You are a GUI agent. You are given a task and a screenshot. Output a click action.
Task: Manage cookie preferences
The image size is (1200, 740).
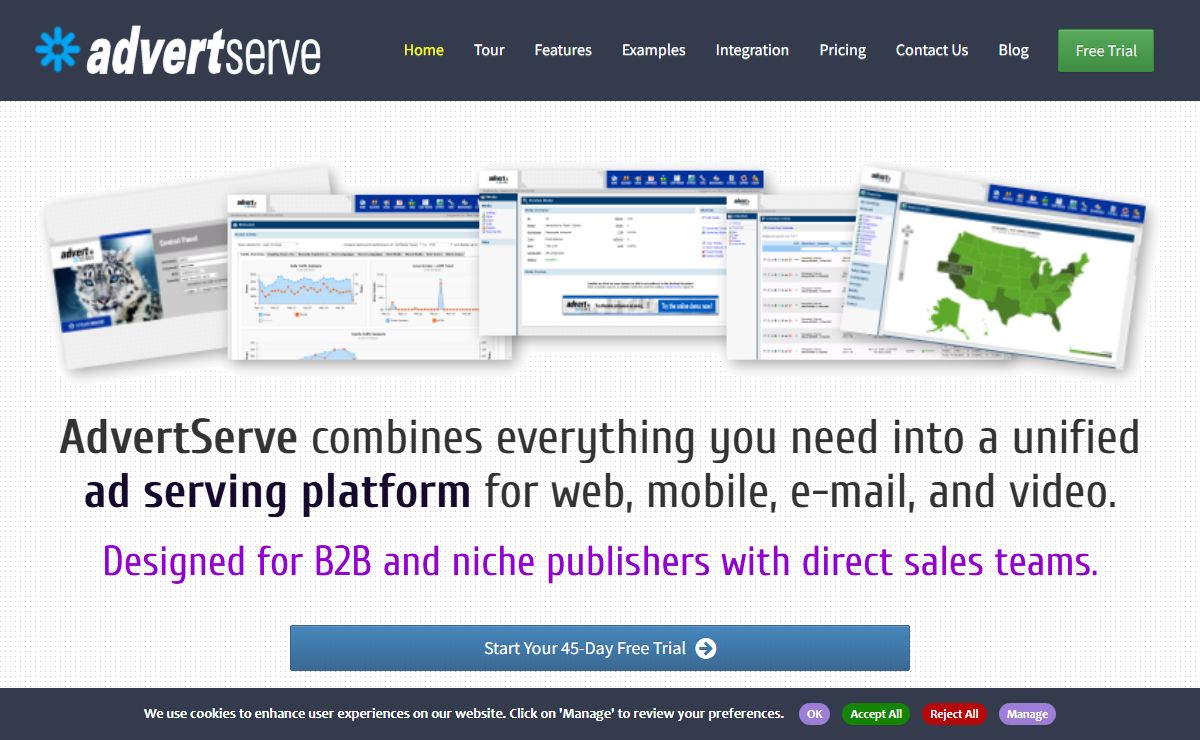(x=1027, y=714)
